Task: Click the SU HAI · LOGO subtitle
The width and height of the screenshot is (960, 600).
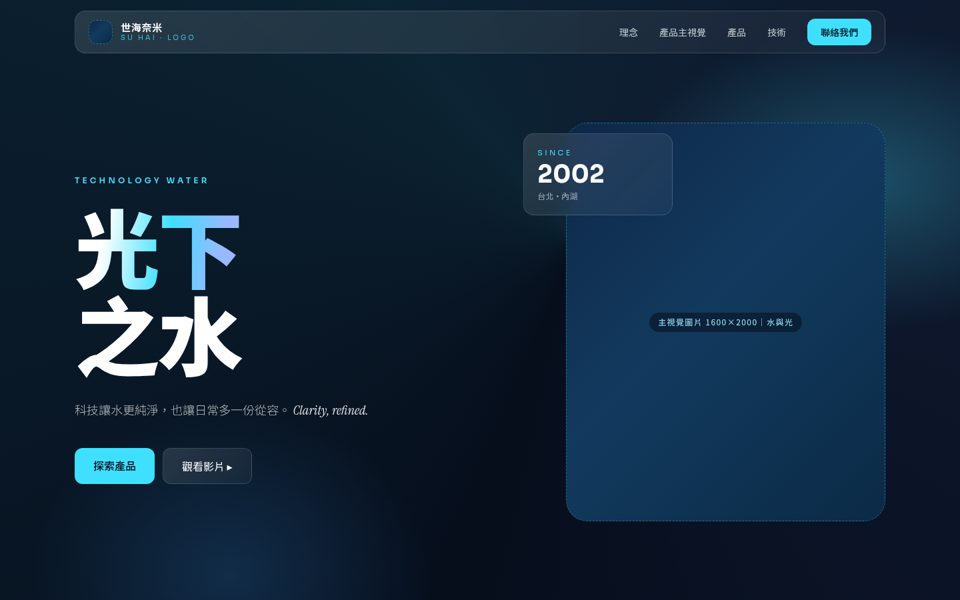Action: pos(157,37)
